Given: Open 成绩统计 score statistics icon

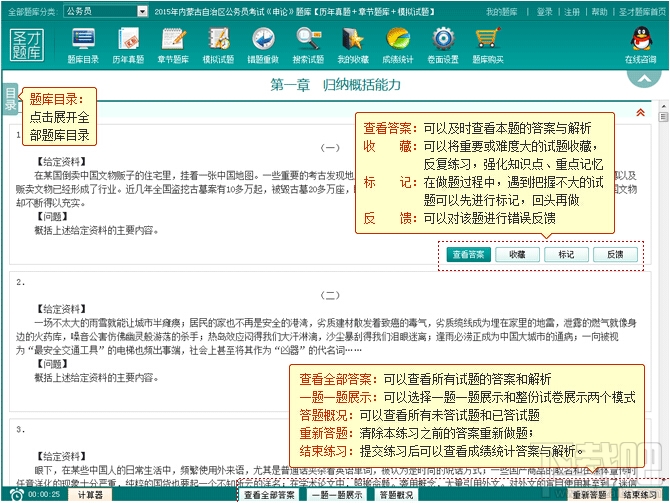Looking at the screenshot, I should pyautogui.click(x=398, y=45).
